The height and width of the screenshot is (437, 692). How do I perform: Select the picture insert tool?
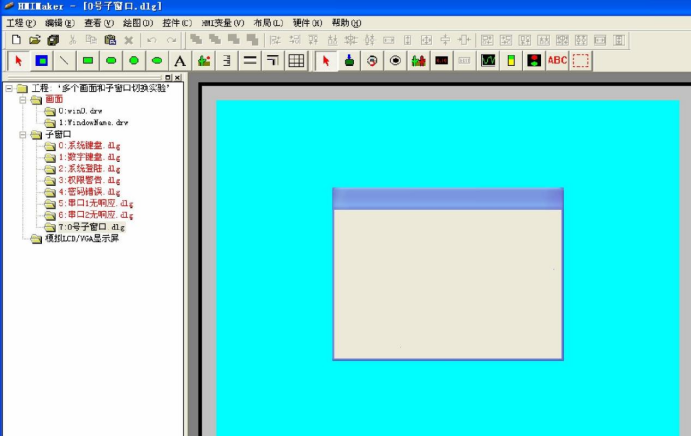(x=203, y=60)
